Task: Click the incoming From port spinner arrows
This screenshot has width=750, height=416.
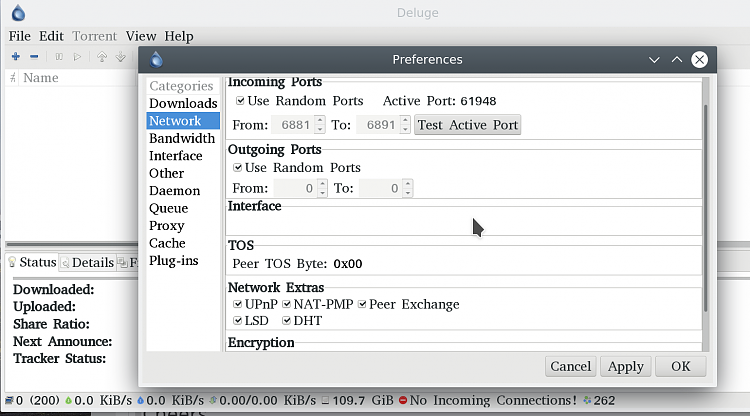Action: tap(320, 125)
